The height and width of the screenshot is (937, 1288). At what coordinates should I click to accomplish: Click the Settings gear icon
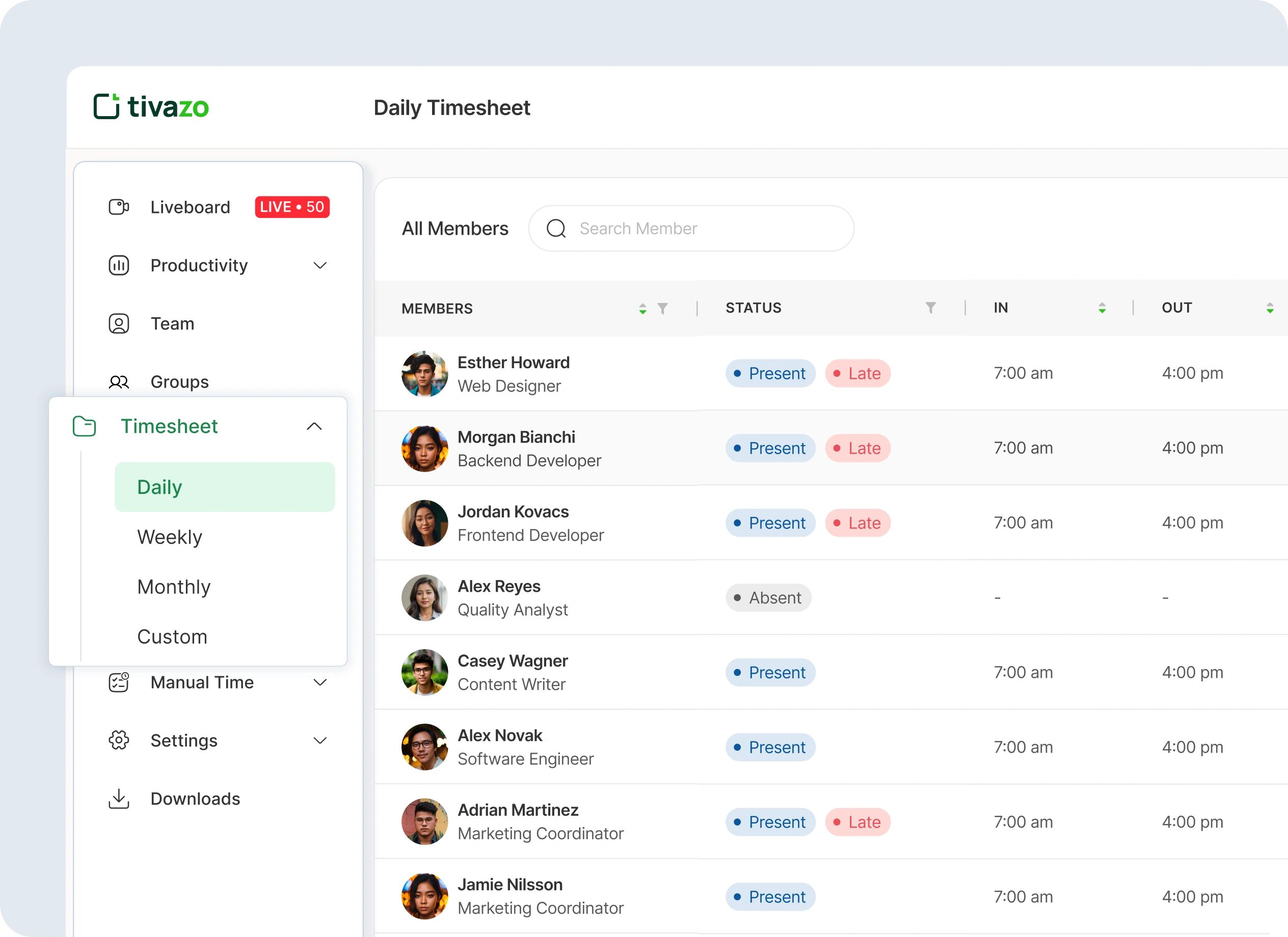119,740
